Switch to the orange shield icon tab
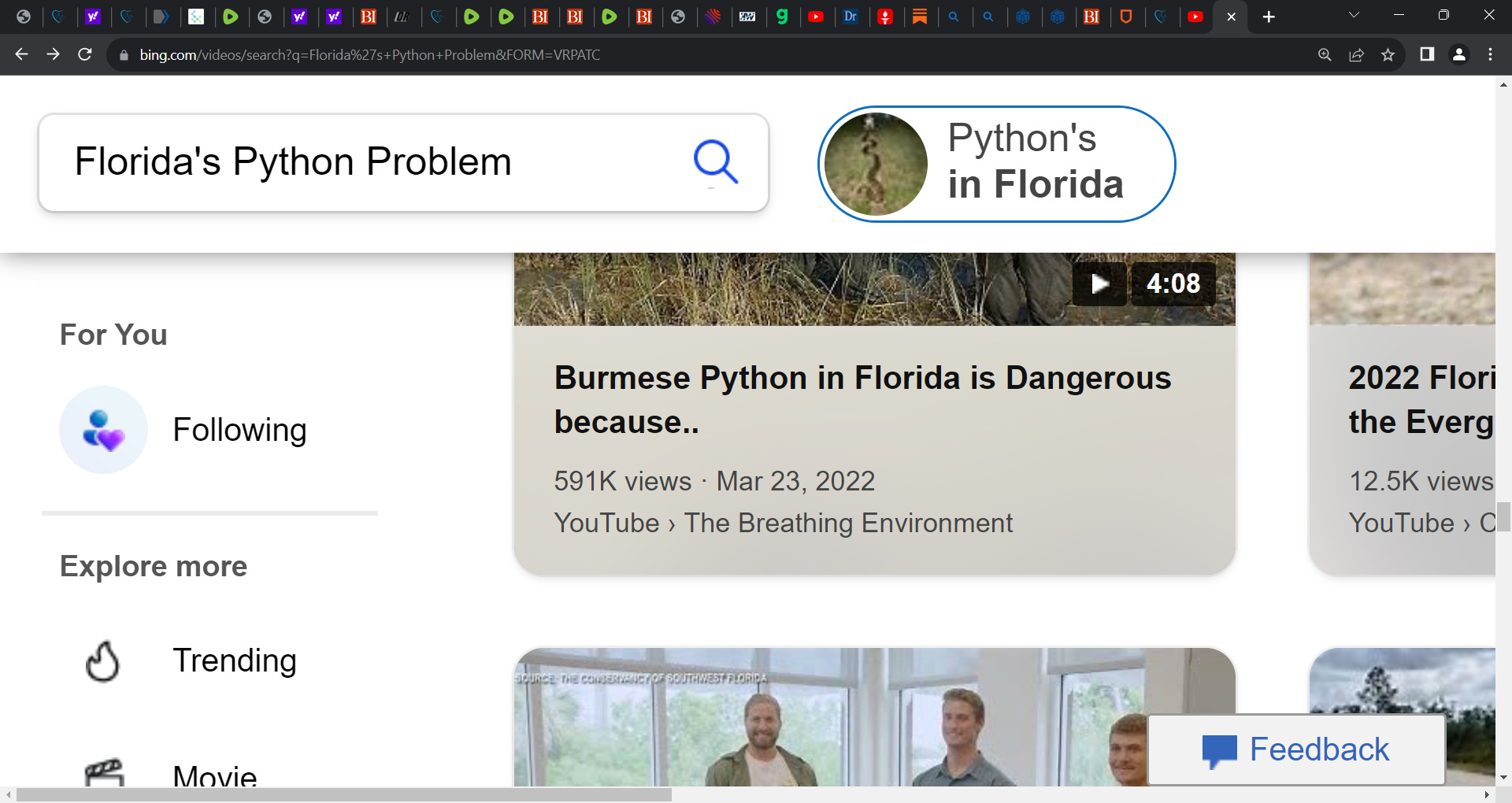The image size is (1512, 803). [1126, 17]
